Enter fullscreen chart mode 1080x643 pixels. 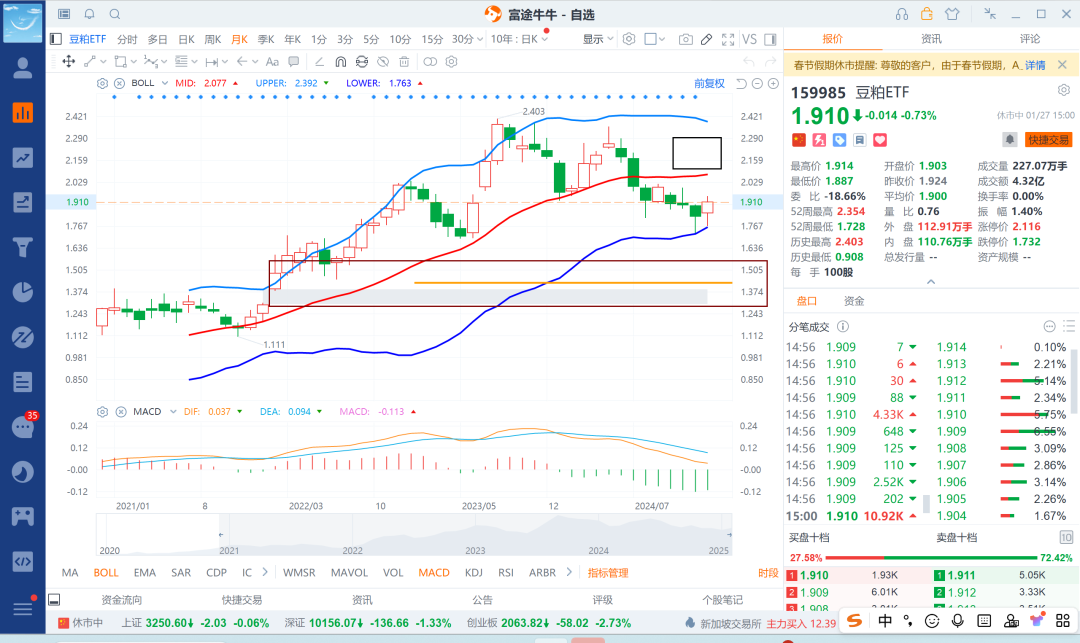click(728, 39)
